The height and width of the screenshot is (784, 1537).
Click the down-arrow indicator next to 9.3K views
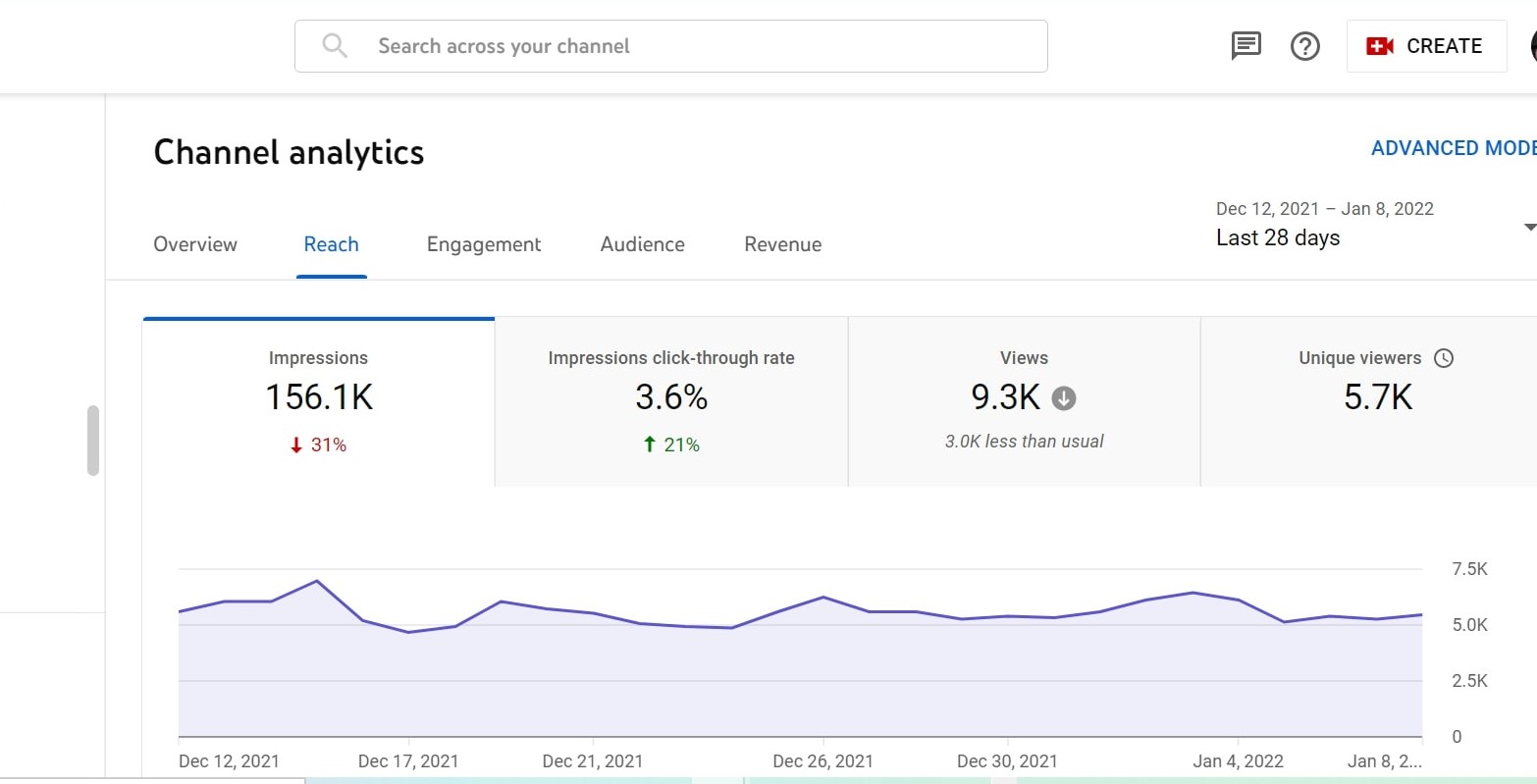tap(1064, 398)
